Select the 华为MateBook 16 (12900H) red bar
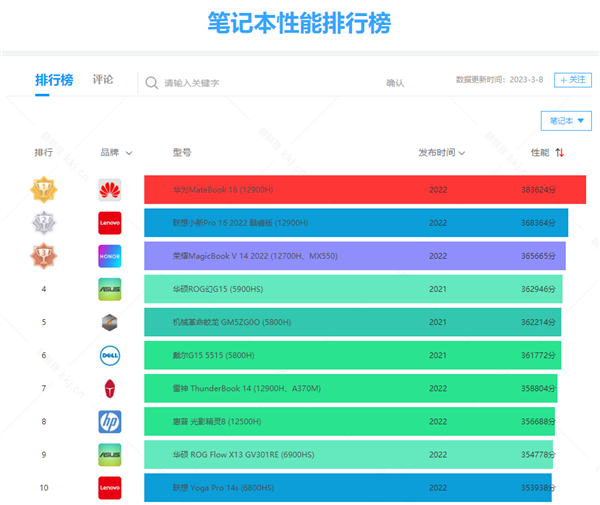600x505 pixels. click(365, 190)
